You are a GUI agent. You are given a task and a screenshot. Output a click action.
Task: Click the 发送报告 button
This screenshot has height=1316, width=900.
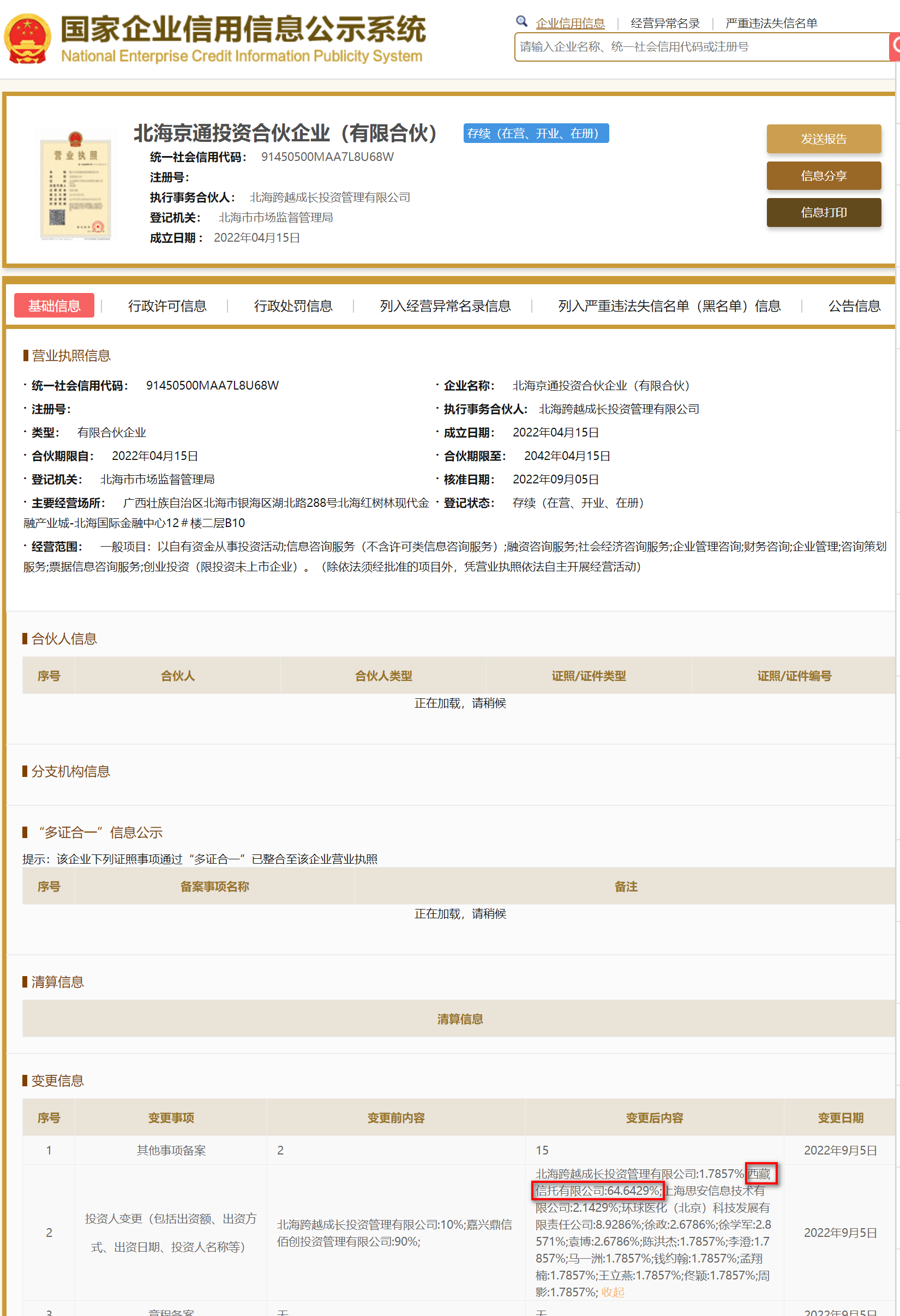[824, 139]
